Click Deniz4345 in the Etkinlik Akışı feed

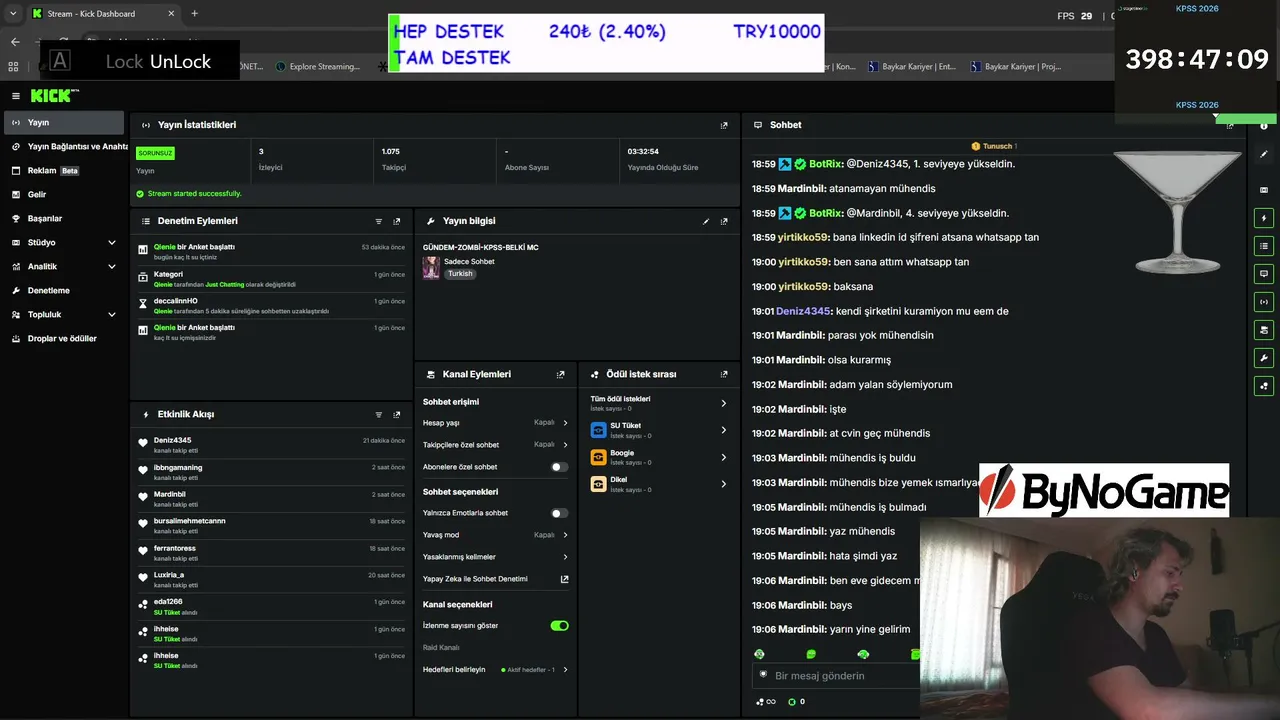(172, 440)
